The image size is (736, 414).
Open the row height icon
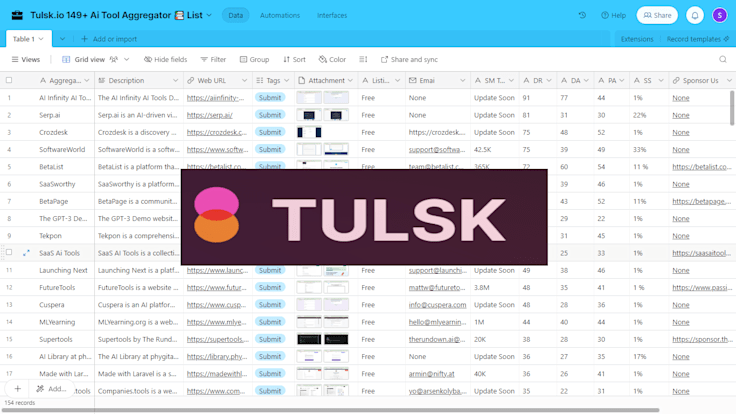click(x=363, y=60)
